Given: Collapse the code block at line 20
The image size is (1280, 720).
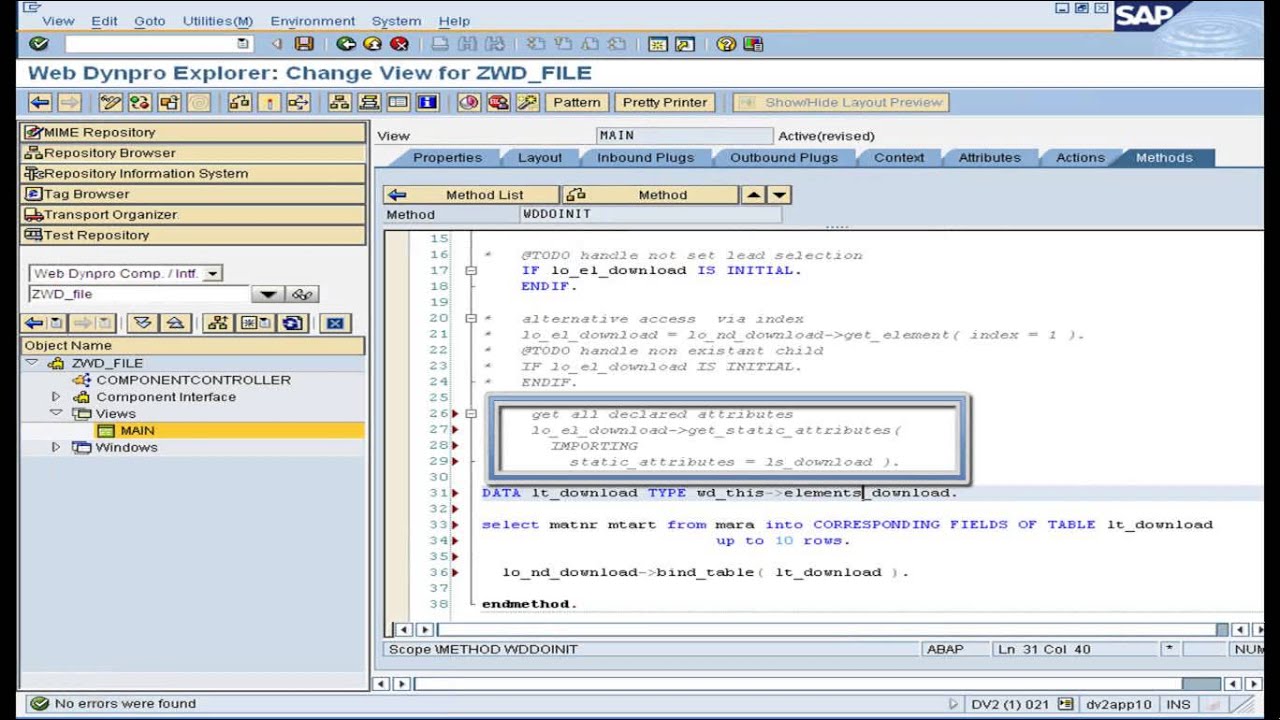Looking at the screenshot, I should point(471,318).
